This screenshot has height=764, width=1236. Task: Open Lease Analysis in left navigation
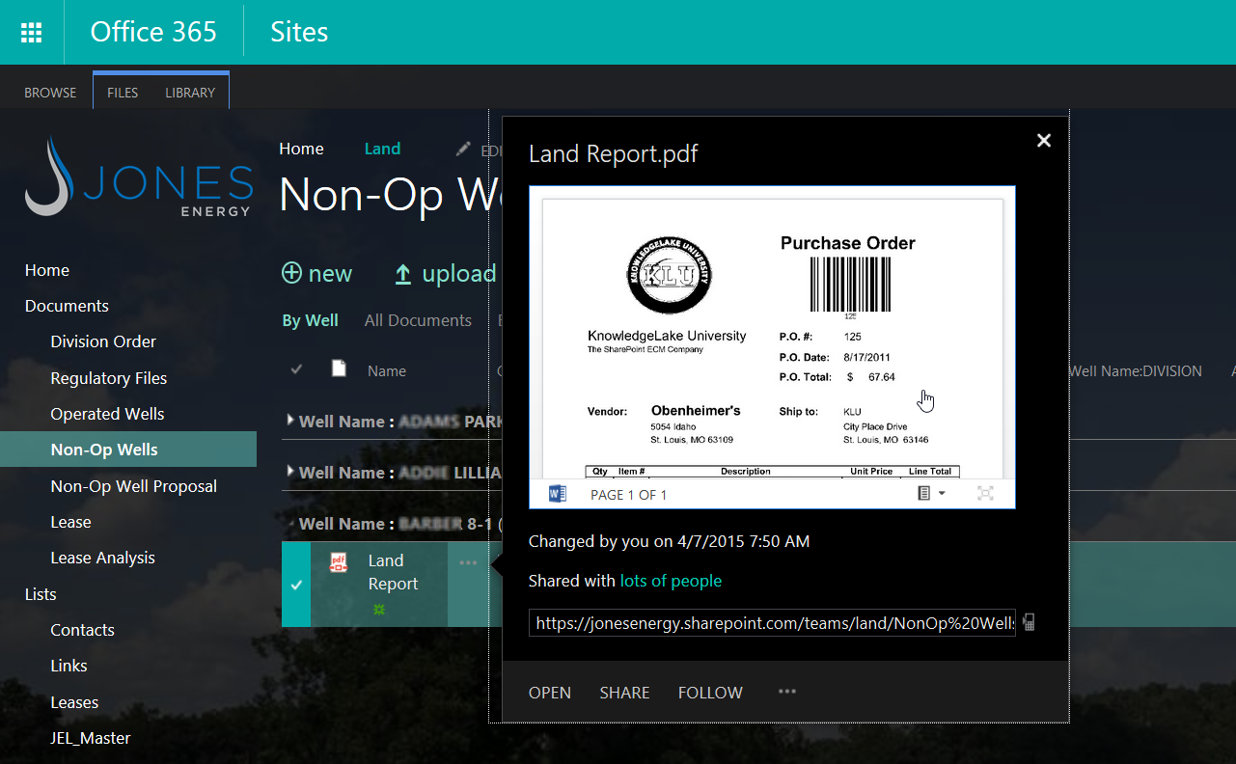103,558
